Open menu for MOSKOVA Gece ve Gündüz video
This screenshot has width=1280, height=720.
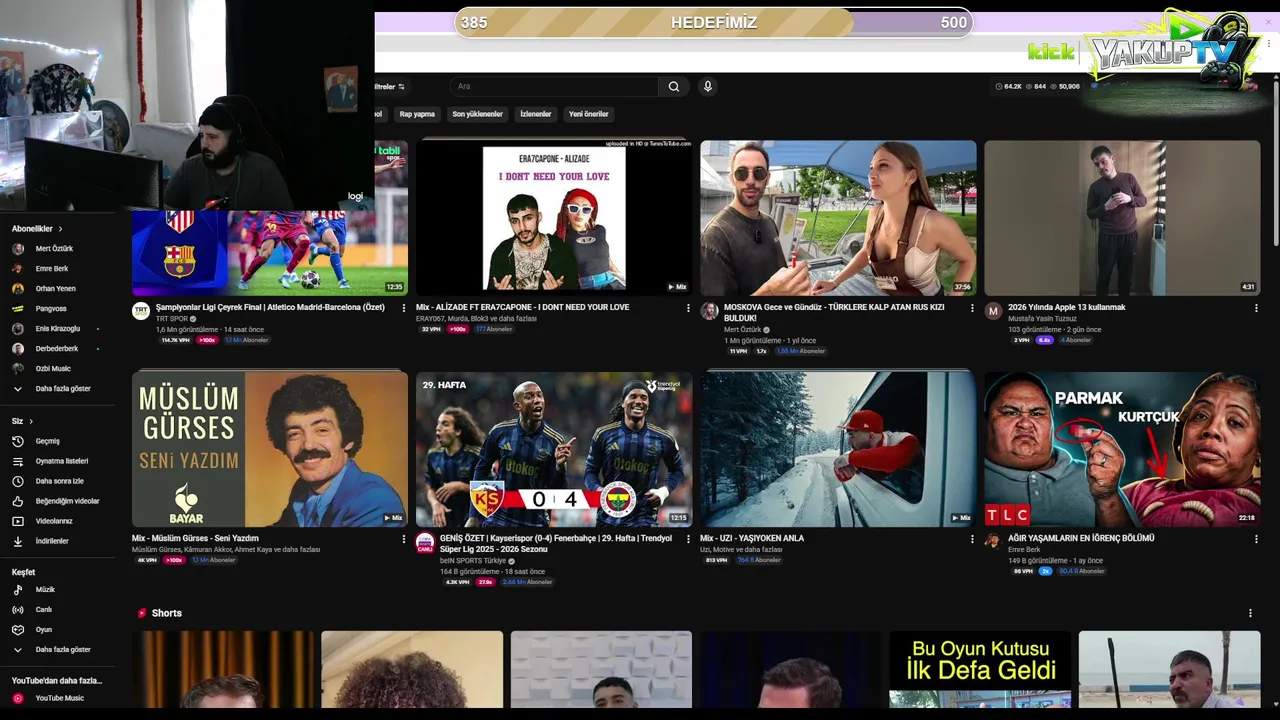[x=972, y=308]
